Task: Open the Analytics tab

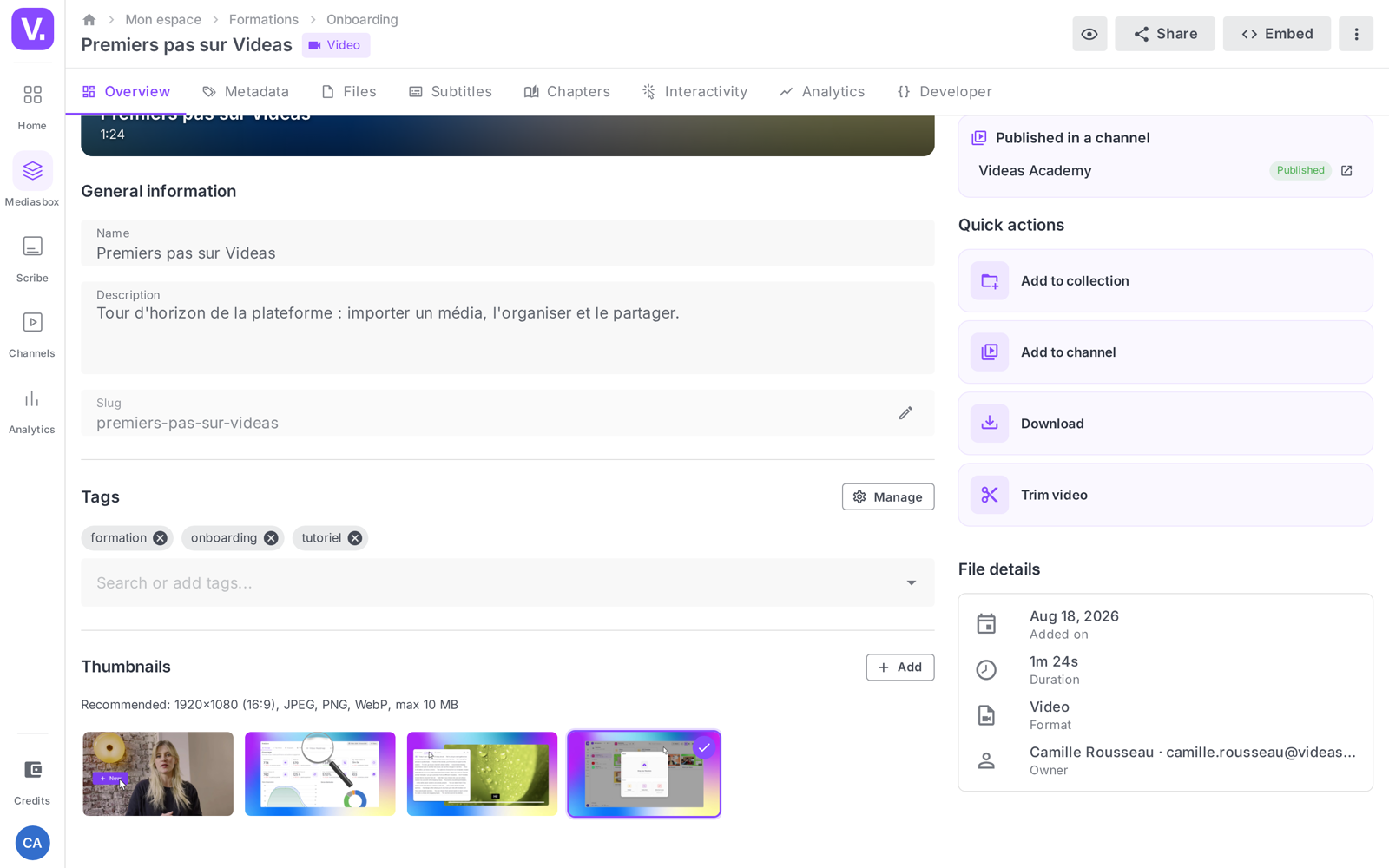Action: (x=822, y=92)
